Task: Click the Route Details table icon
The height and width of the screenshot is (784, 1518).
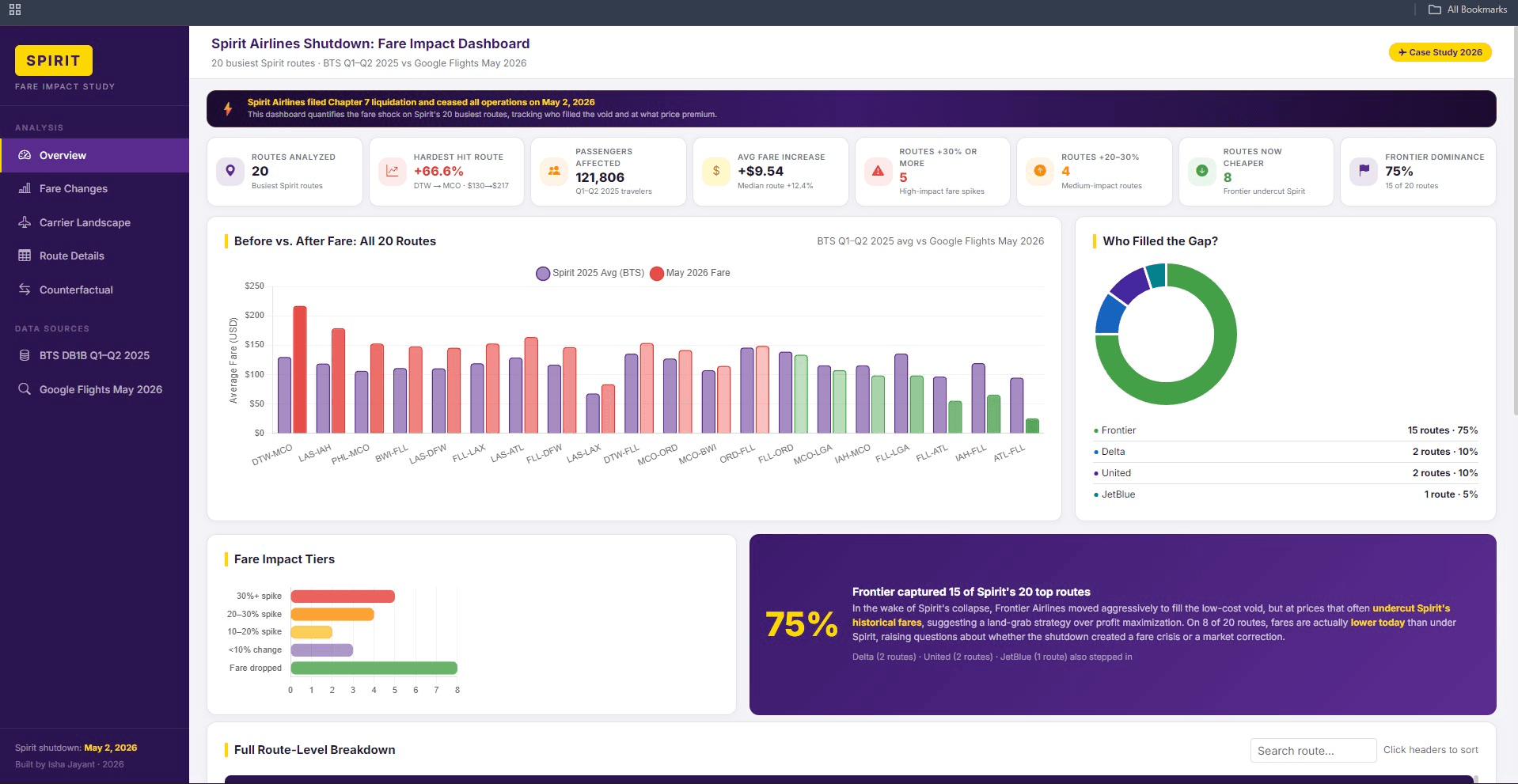Action: pyautogui.click(x=25, y=256)
